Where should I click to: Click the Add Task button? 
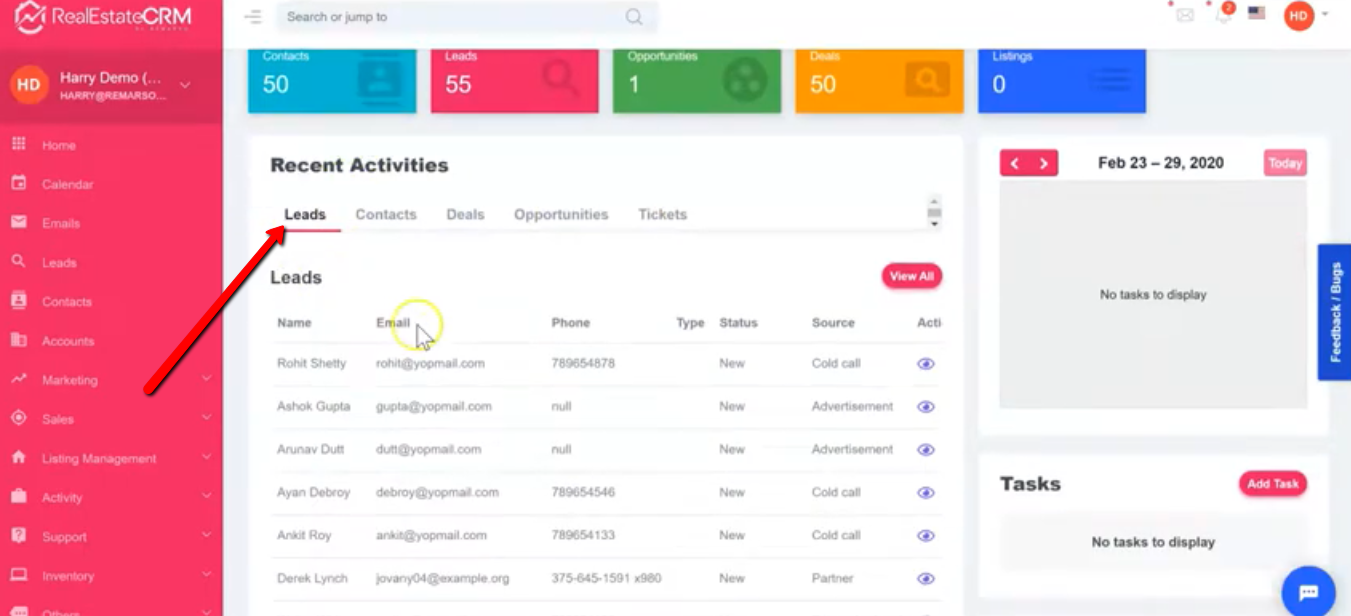click(1272, 484)
